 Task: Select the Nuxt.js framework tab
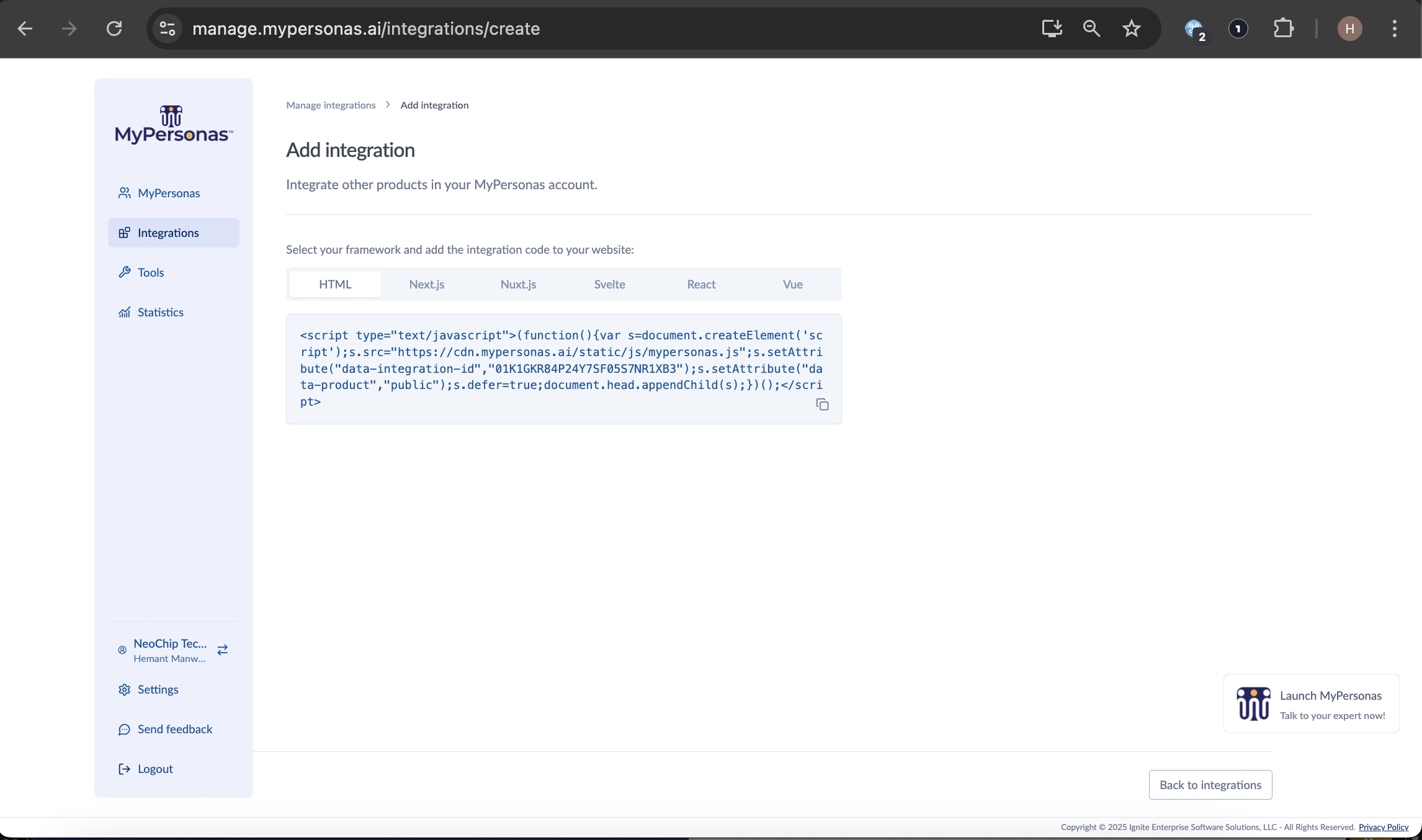518,284
